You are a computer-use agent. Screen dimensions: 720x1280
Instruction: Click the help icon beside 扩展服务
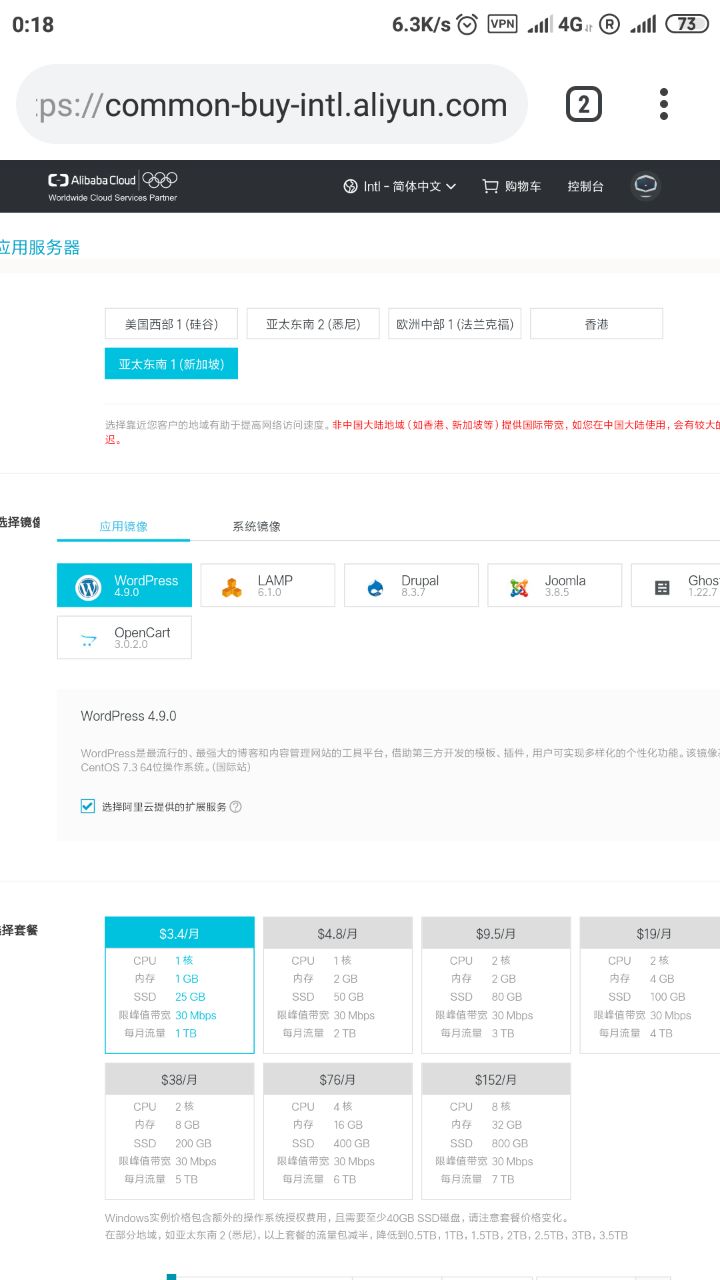(x=236, y=807)
